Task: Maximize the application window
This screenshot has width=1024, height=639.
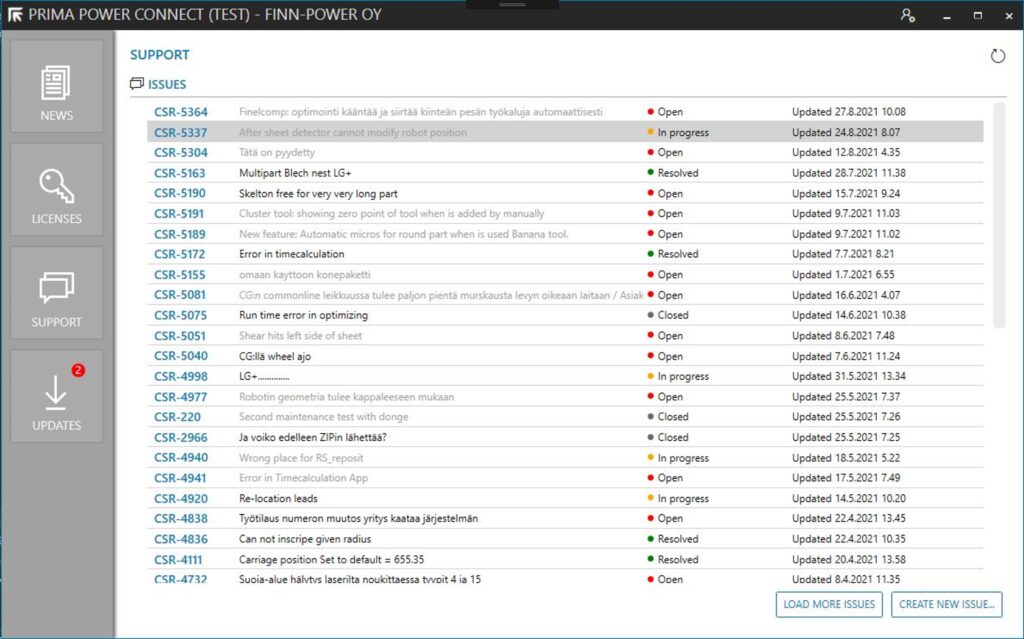Action: pos(978,15)
